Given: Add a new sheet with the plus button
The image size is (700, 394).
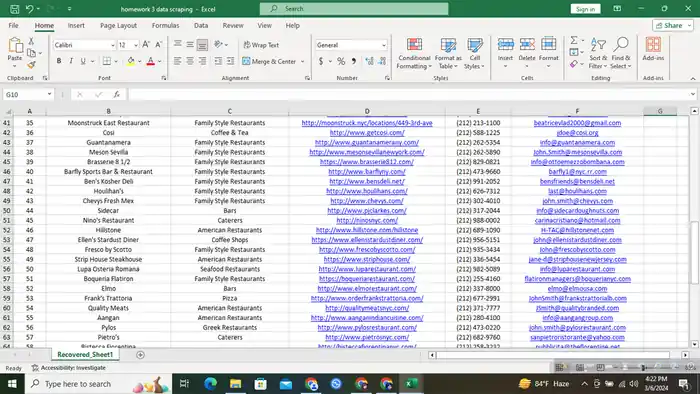Looking at the screenshot, I should click(x=140, y=355).
